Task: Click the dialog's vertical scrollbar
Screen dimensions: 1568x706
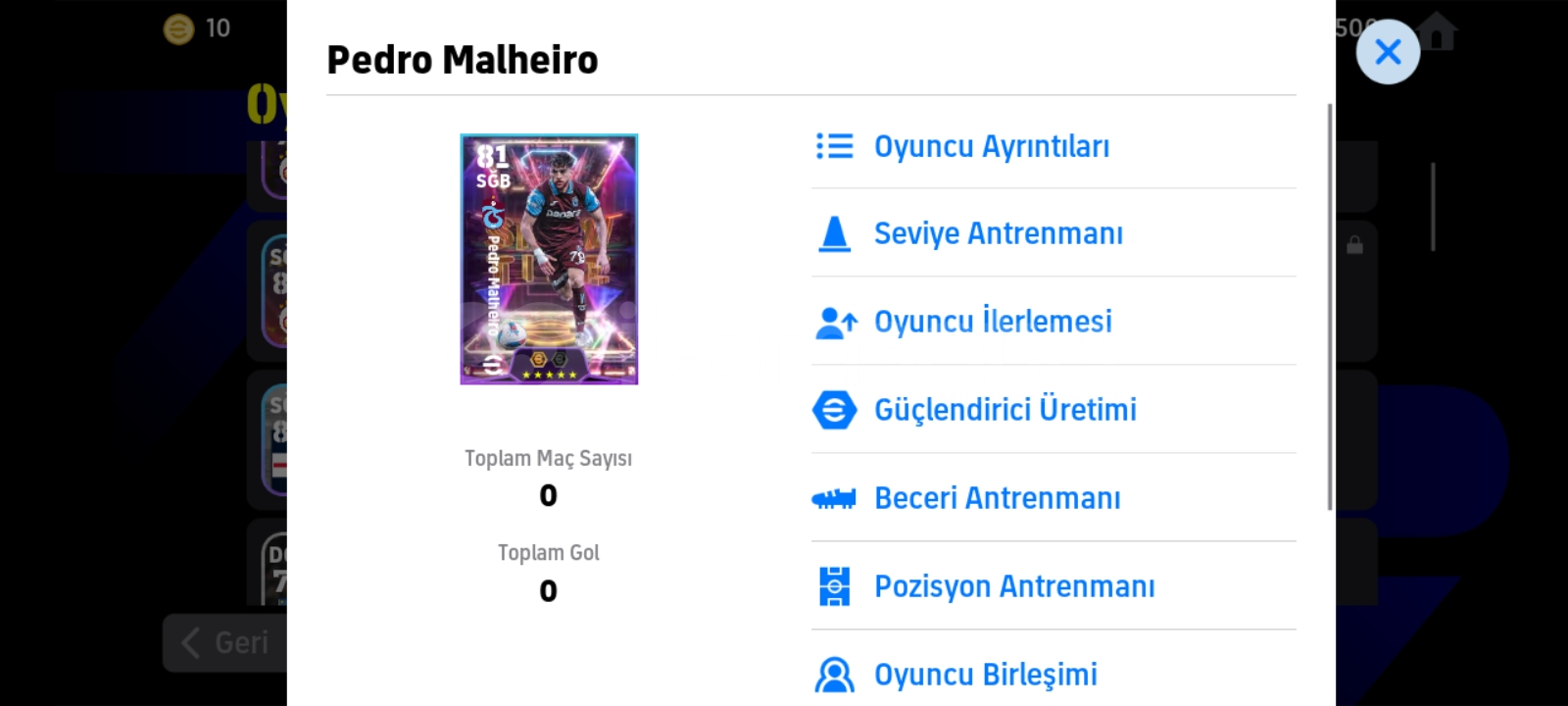Action: [x=1330, y=306]
